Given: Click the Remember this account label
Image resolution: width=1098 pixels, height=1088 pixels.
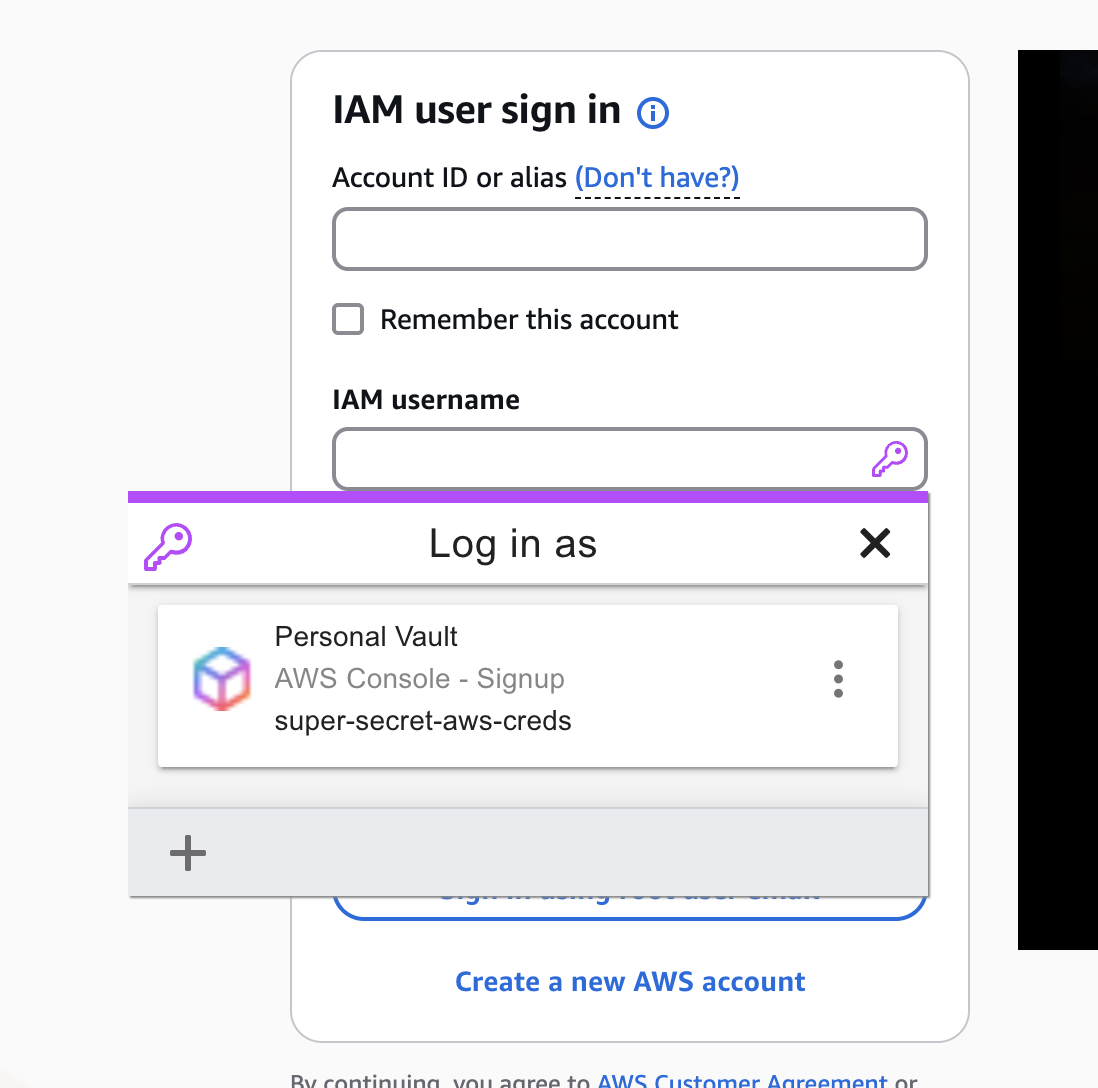Looking at the screenshot, I should pyautogui.click(x=529, y=320).
